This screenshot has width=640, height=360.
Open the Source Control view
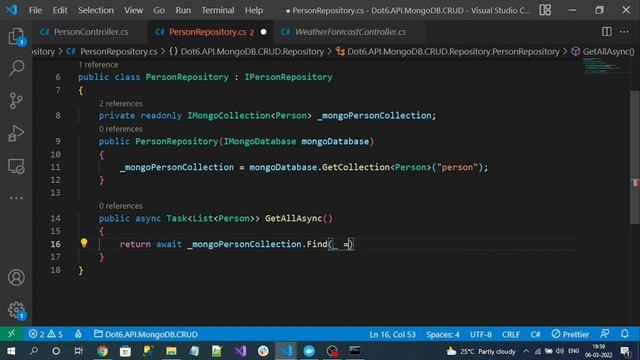16,101
